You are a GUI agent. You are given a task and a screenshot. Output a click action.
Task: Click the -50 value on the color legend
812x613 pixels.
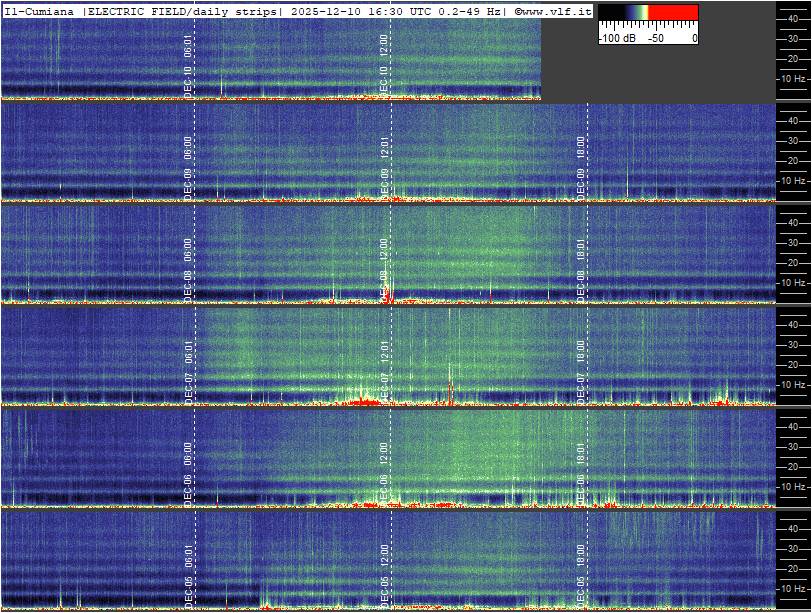pyautogui.click(x=656, y=38)
